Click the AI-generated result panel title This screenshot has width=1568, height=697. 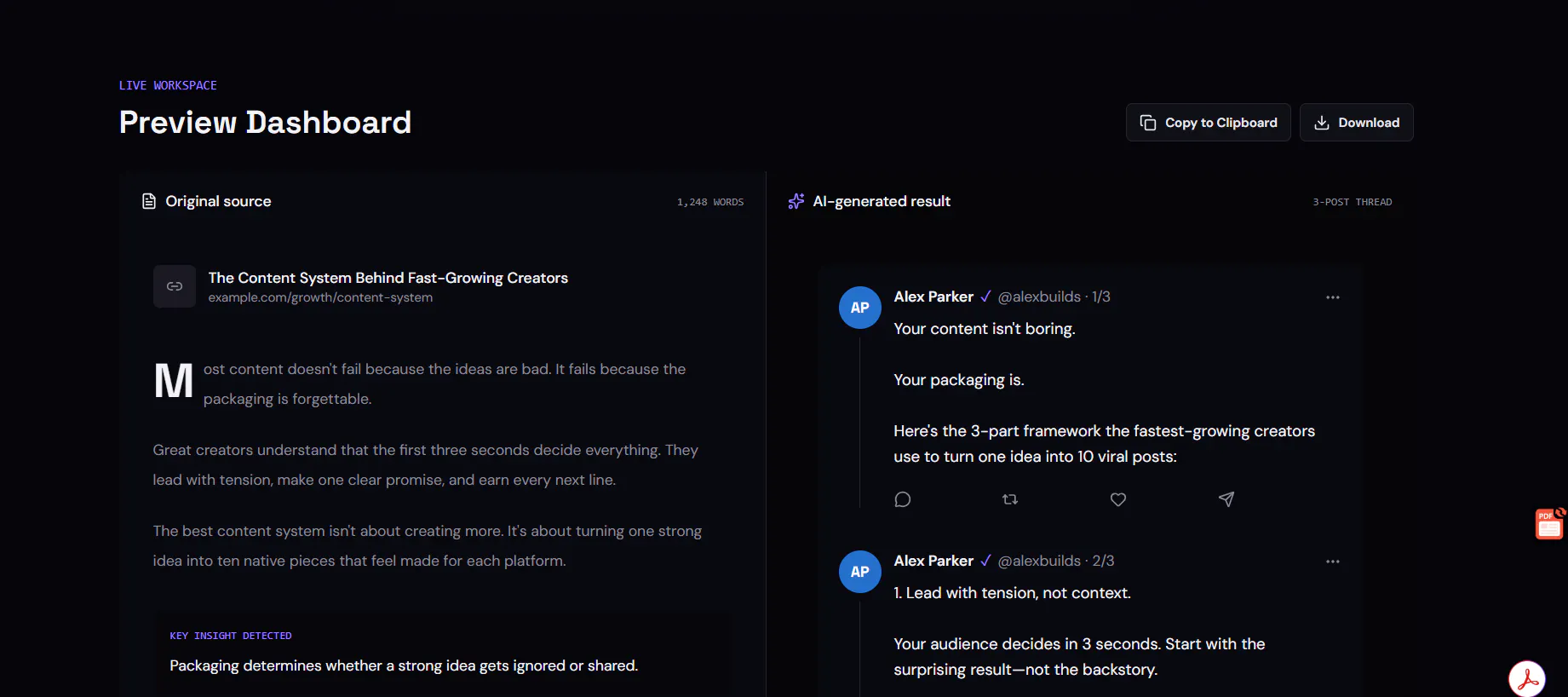[x=882, y=201]
